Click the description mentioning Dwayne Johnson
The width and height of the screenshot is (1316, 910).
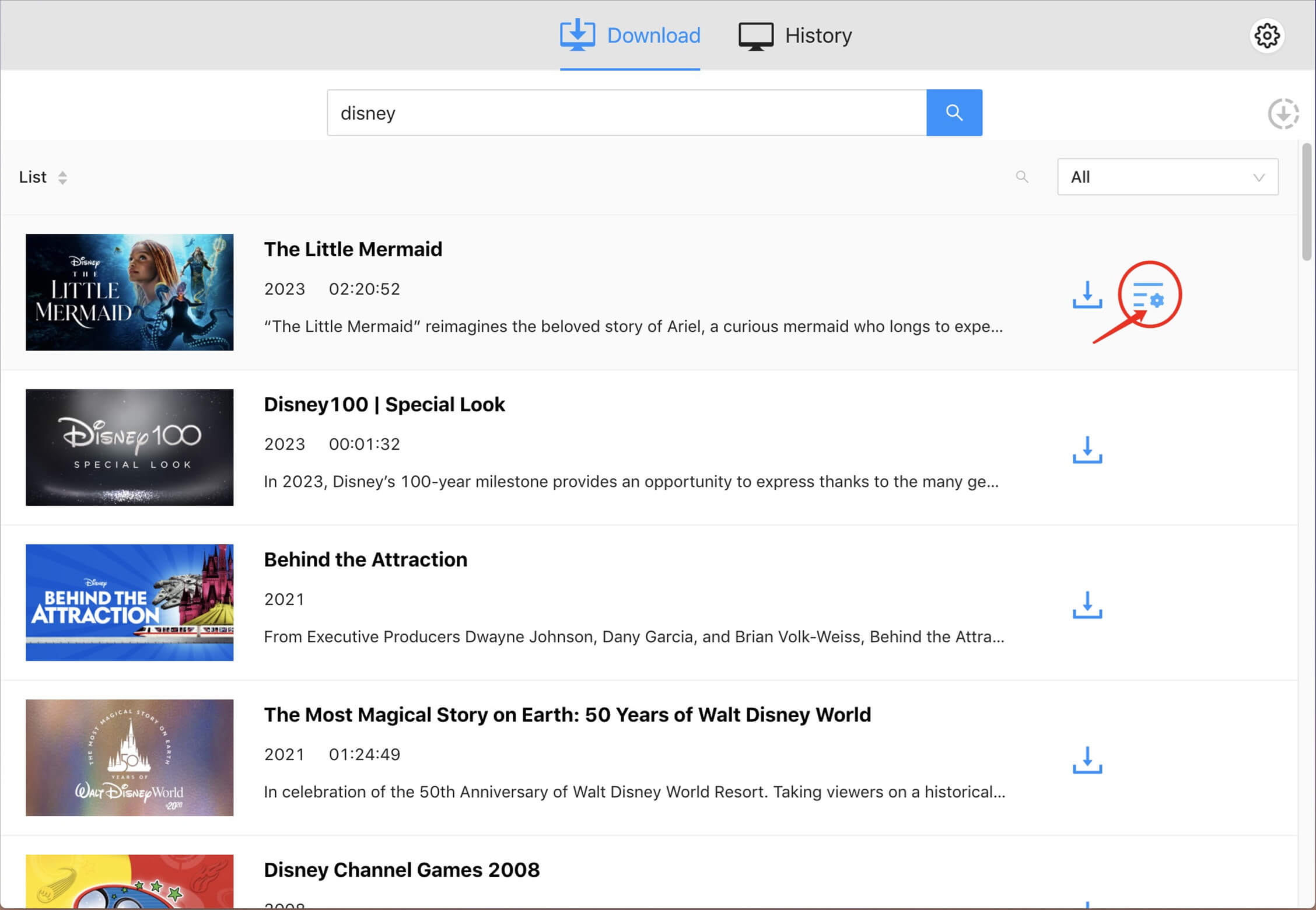click(x=634, y=636)
